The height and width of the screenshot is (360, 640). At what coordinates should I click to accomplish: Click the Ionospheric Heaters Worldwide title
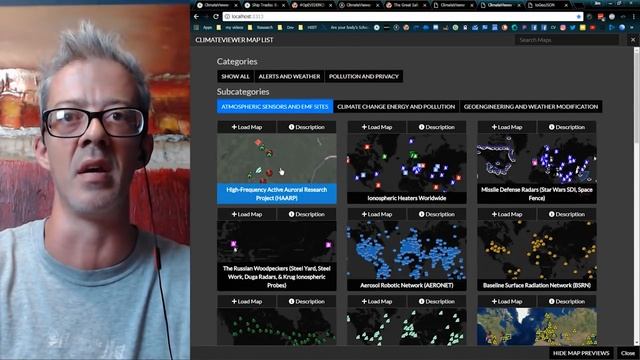pos(407,198)
